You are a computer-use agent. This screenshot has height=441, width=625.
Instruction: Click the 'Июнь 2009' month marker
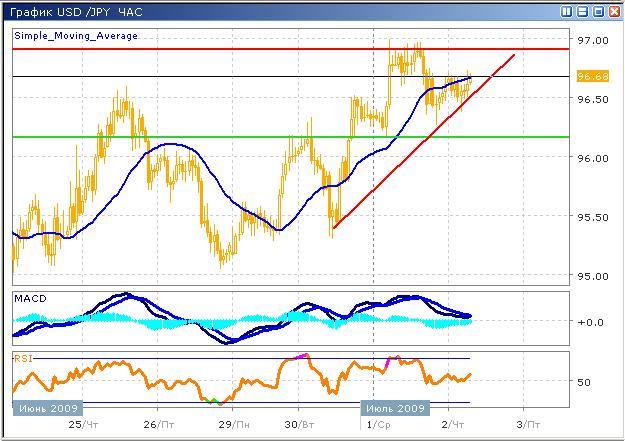[48, 408]
